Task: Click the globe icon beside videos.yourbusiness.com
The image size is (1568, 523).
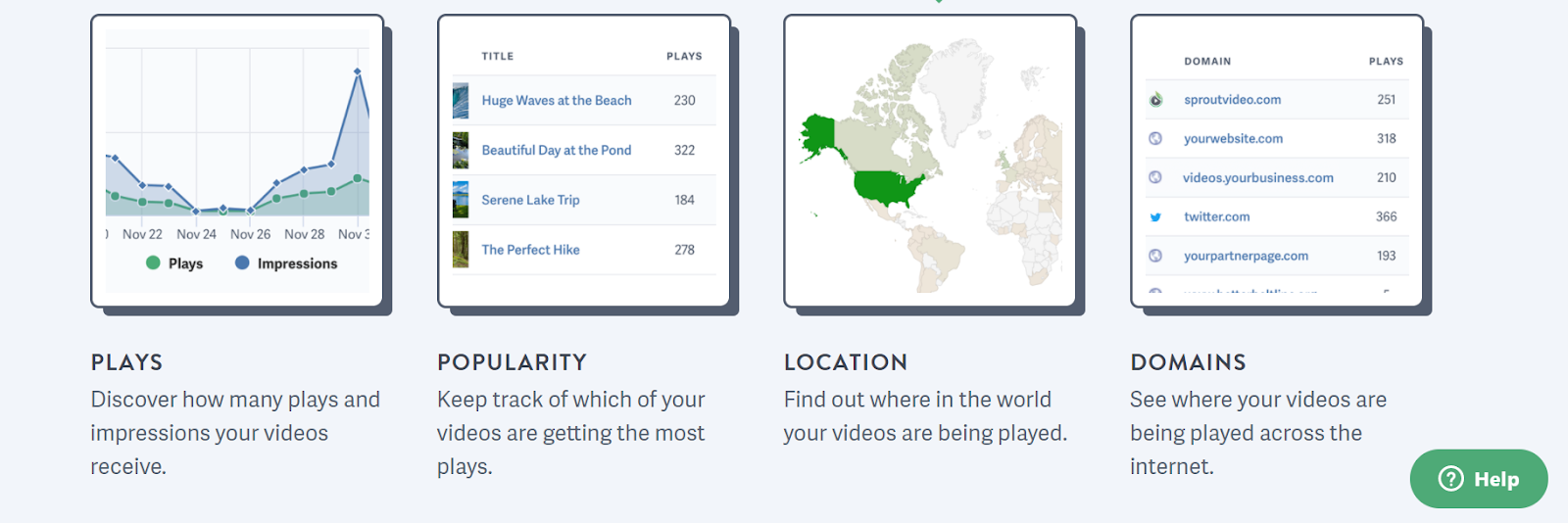Action: coord(1155,177)
